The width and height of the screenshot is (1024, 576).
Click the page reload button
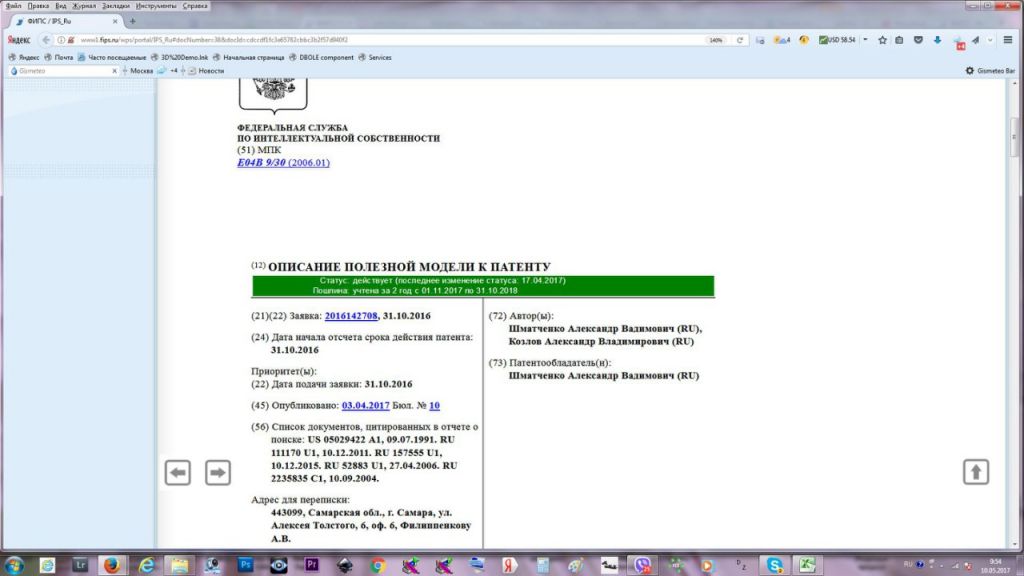[740, 40]
